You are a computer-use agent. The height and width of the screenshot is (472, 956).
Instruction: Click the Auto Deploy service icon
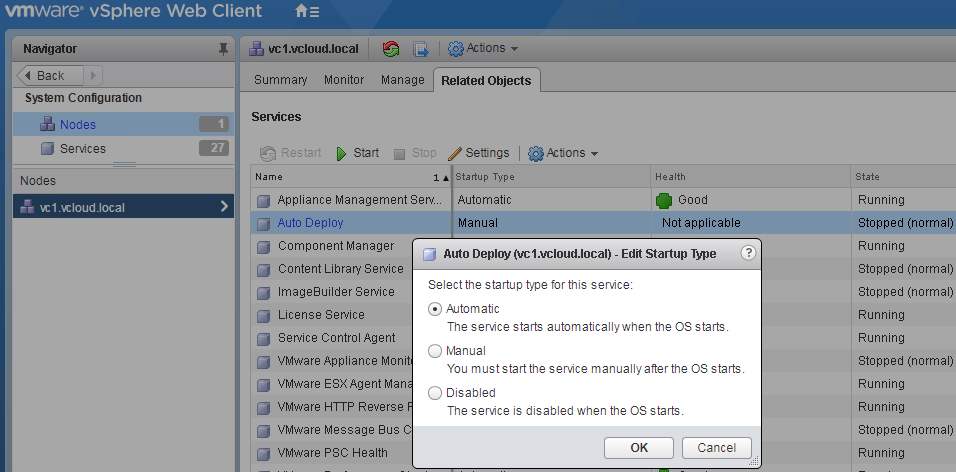pos(263,224)
